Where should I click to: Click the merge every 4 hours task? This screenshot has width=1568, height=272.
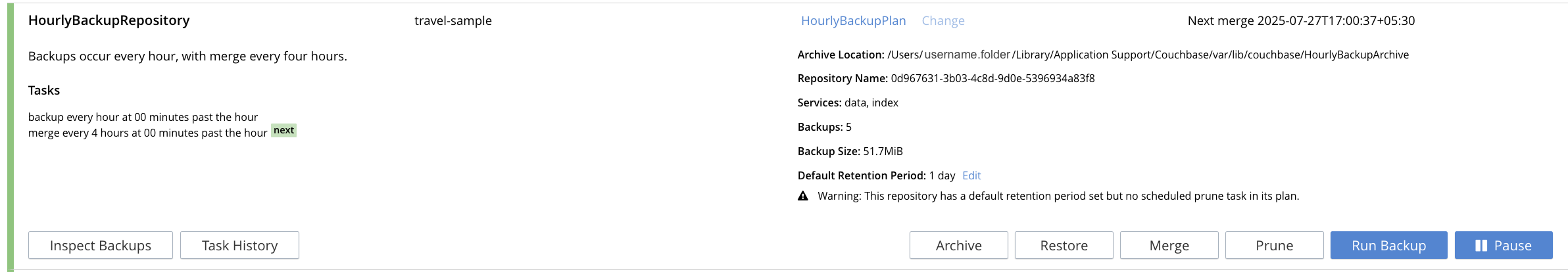pyautogui.click(x=147, y=133)
